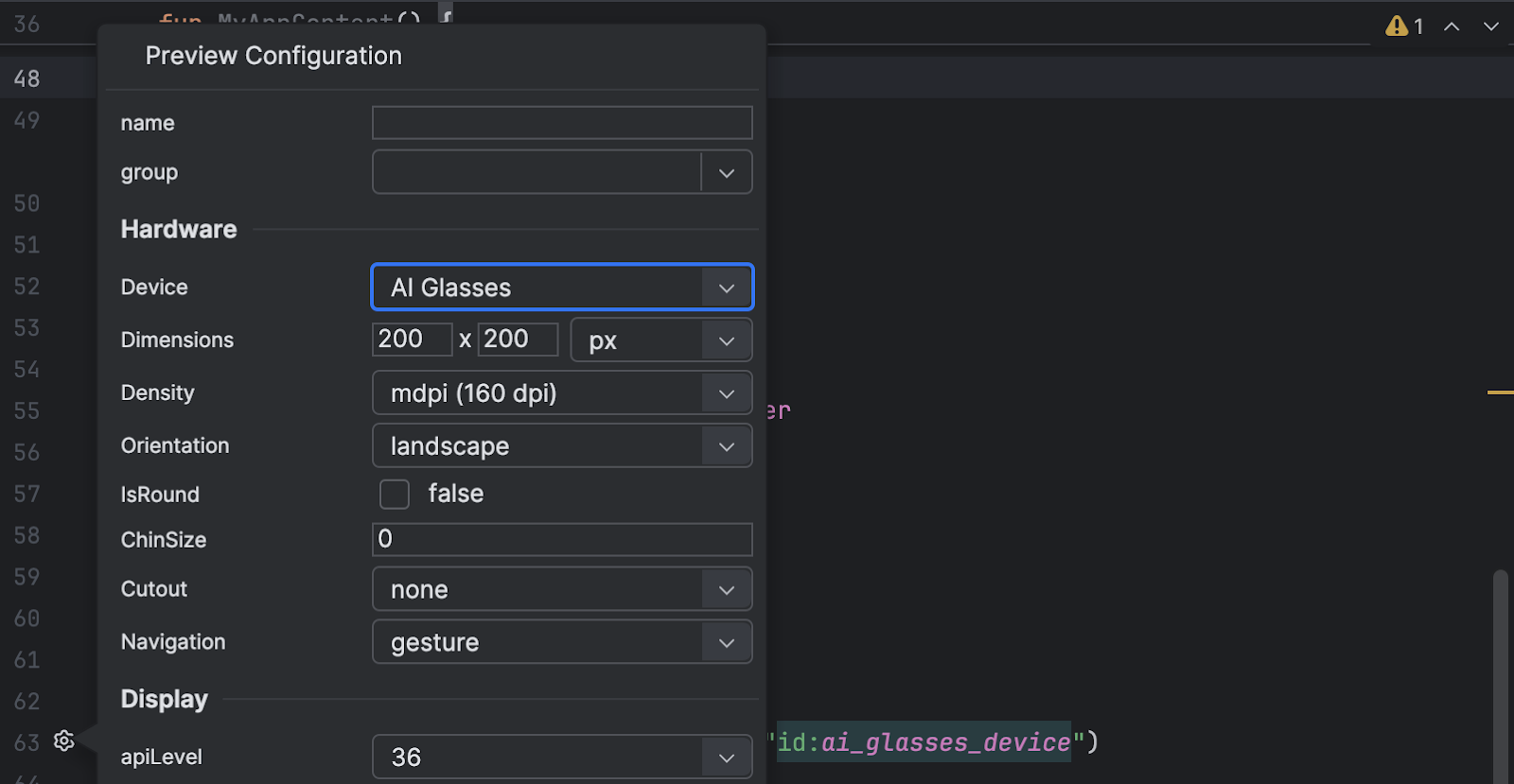Click the width dimension field
Screen dimensions: 1514x784
[412, 340]
